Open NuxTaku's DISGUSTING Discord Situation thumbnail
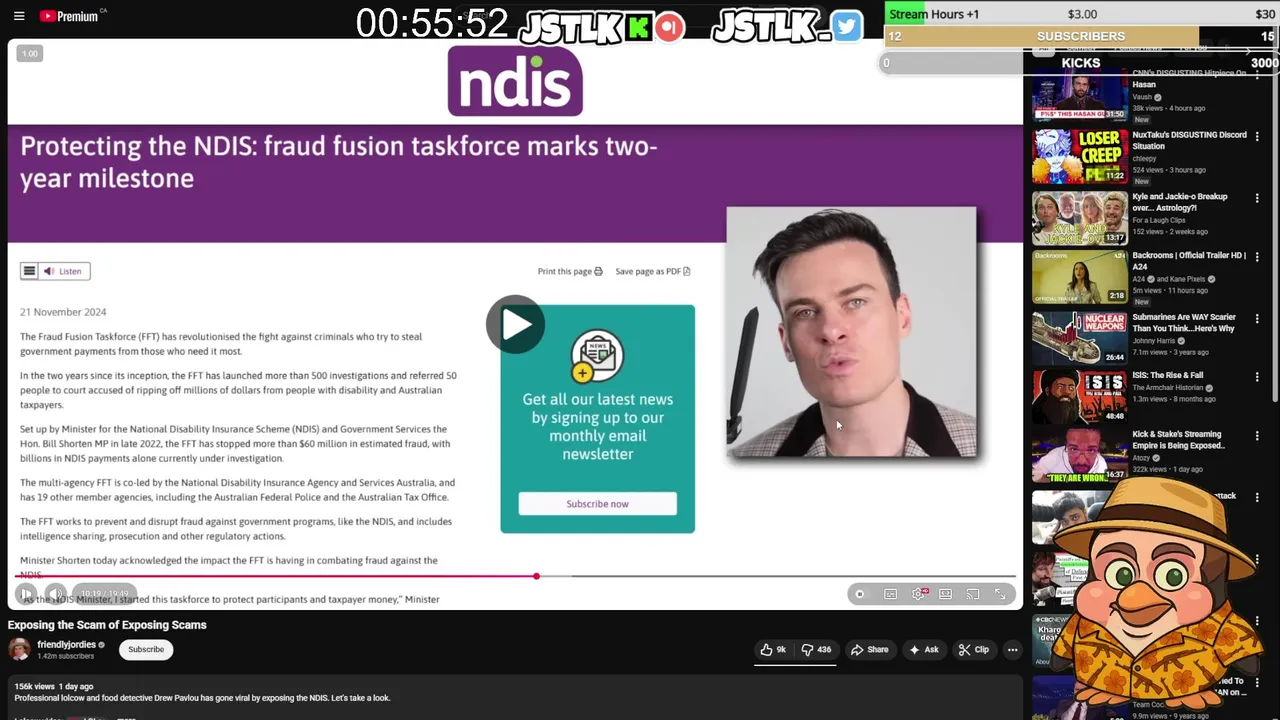Image resolution: width=1280 pixels, height=720 pixels. coord(1079,156)
